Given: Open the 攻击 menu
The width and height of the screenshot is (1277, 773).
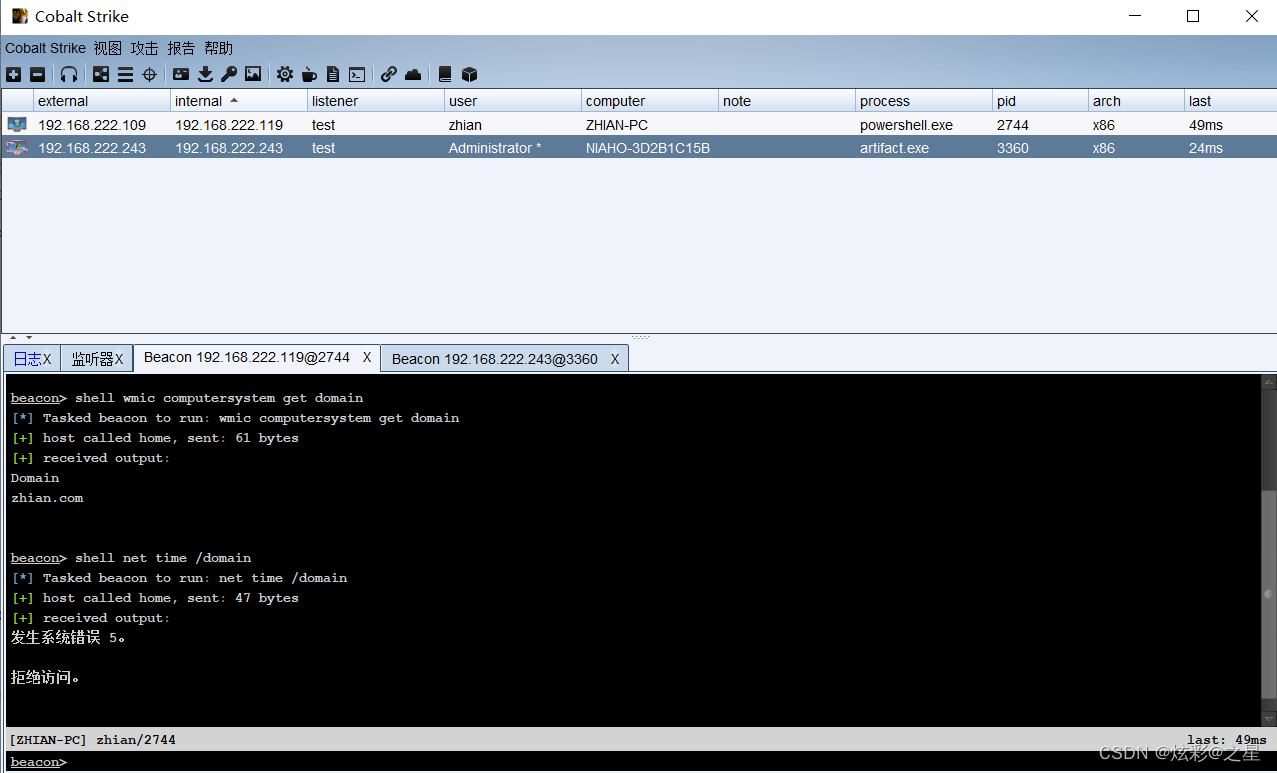Looking at the screenshot, I should [145, 48].
